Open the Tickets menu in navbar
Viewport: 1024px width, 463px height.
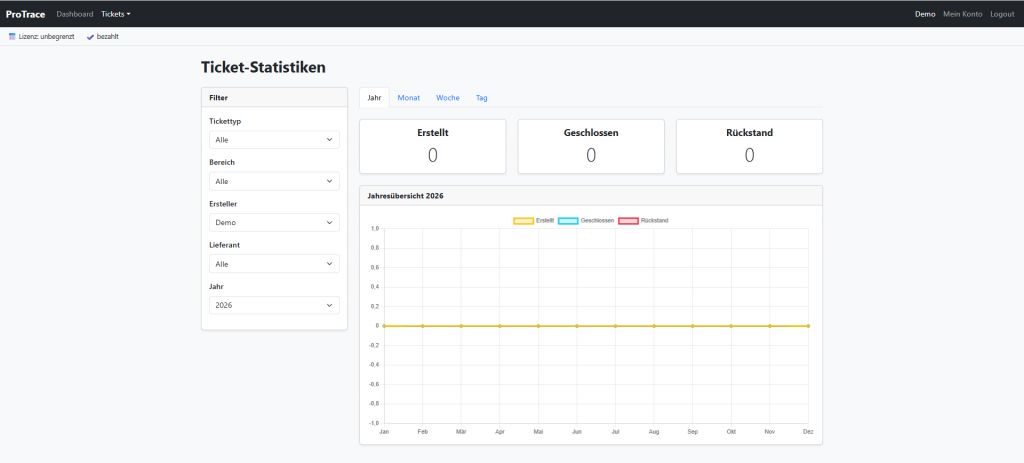point(116,14)
